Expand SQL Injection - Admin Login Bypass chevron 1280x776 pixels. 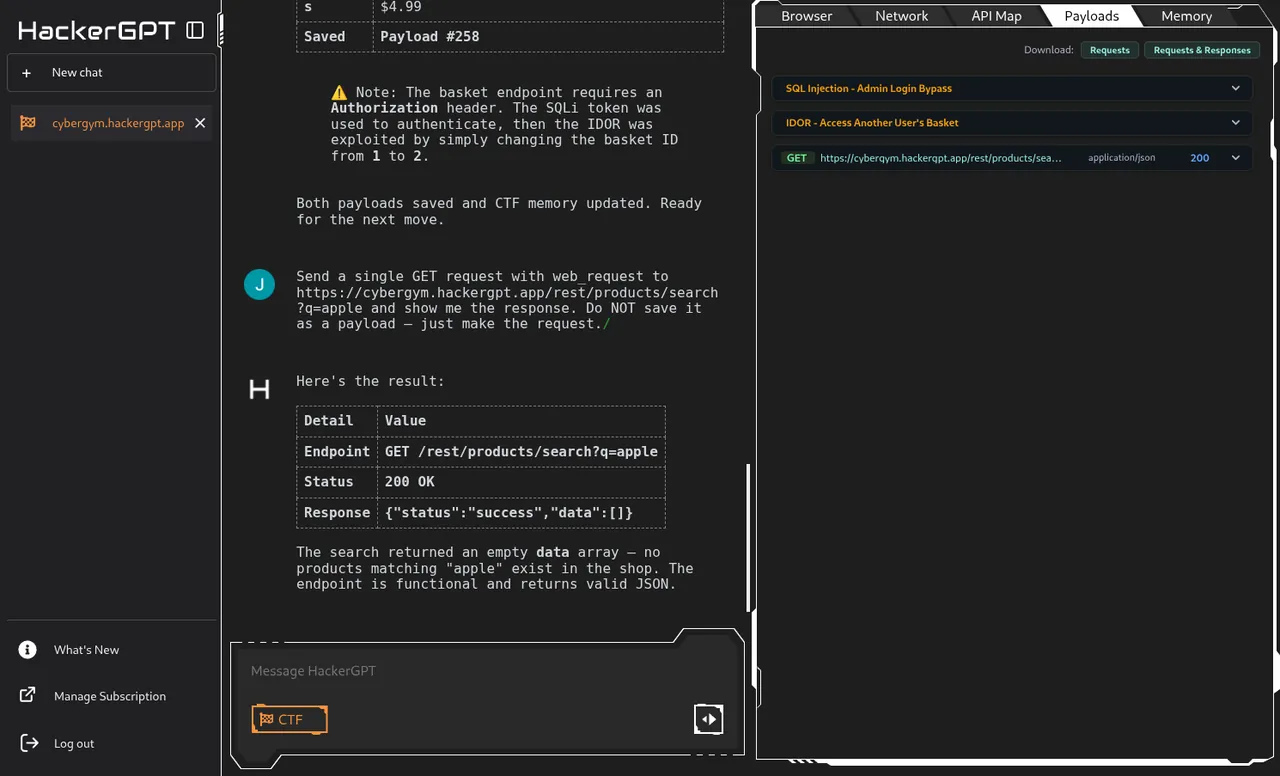(x=1236, y=88)
